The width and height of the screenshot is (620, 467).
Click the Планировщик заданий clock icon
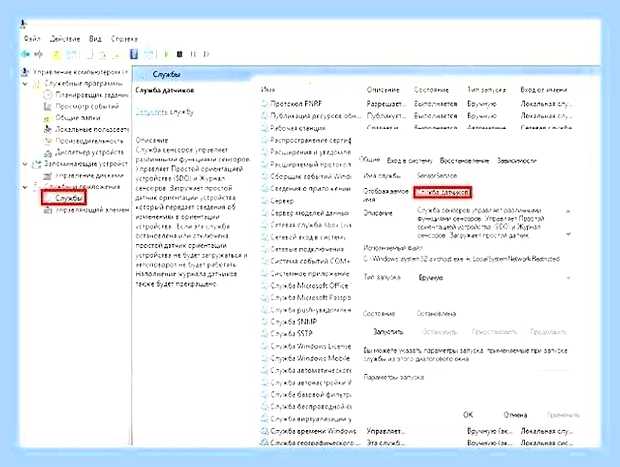point(47,95)
